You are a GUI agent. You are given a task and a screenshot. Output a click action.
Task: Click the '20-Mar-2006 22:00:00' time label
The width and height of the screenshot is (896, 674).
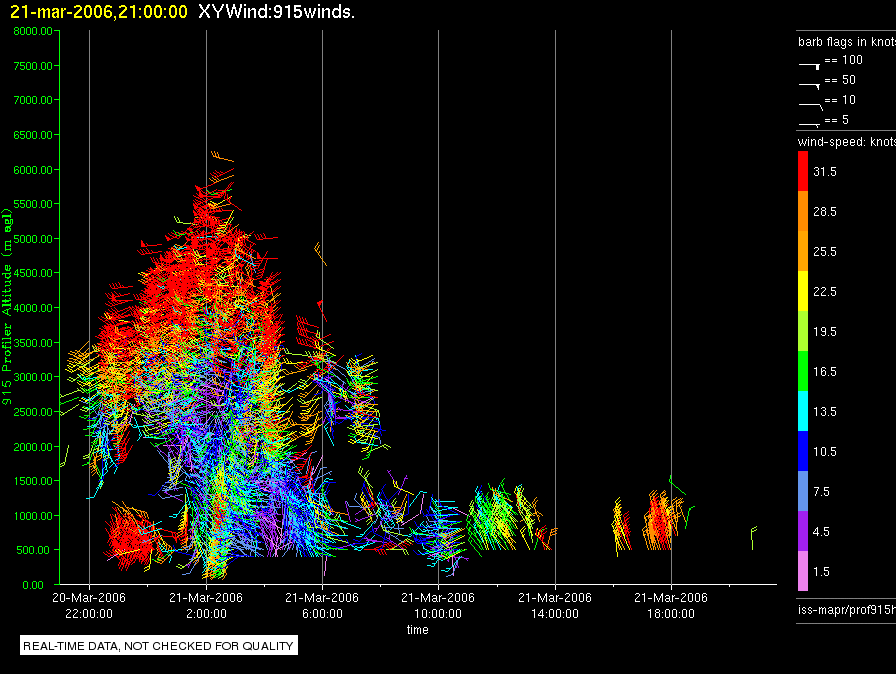pyautogui.click(x=89, y=605)
